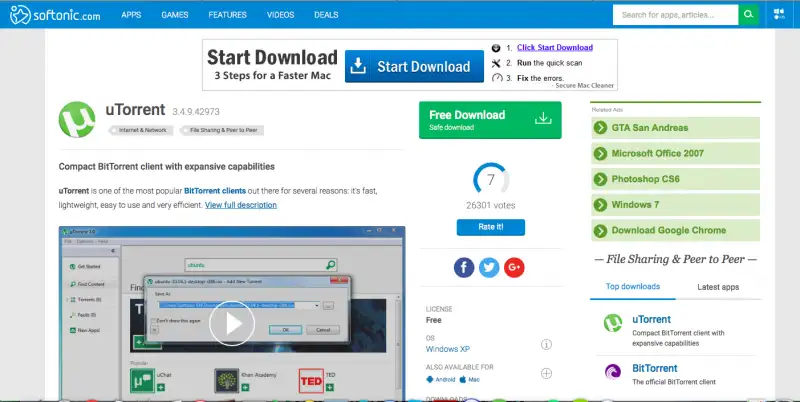The height and width of the screenshot is (402, 800).
Task: Click the Start Download ad button label
Action: [x=423, y=67]
